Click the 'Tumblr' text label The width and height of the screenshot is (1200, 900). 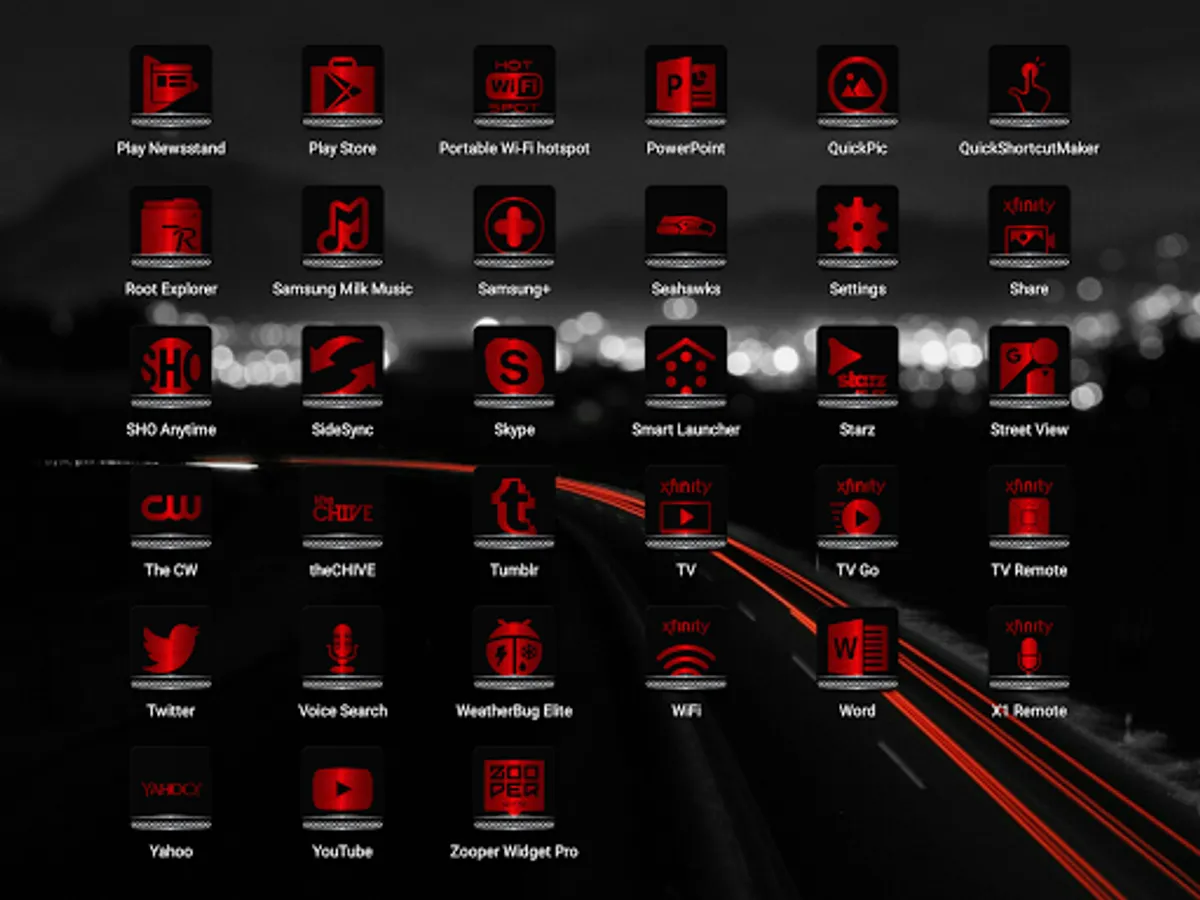(514, 571)
